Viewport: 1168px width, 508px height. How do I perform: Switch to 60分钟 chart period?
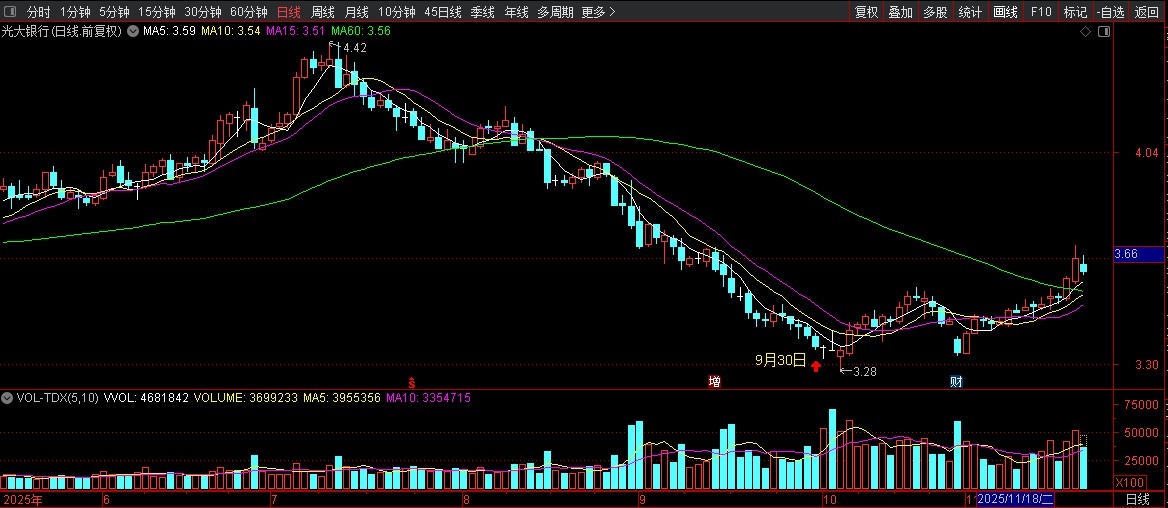tap(249, 12)
